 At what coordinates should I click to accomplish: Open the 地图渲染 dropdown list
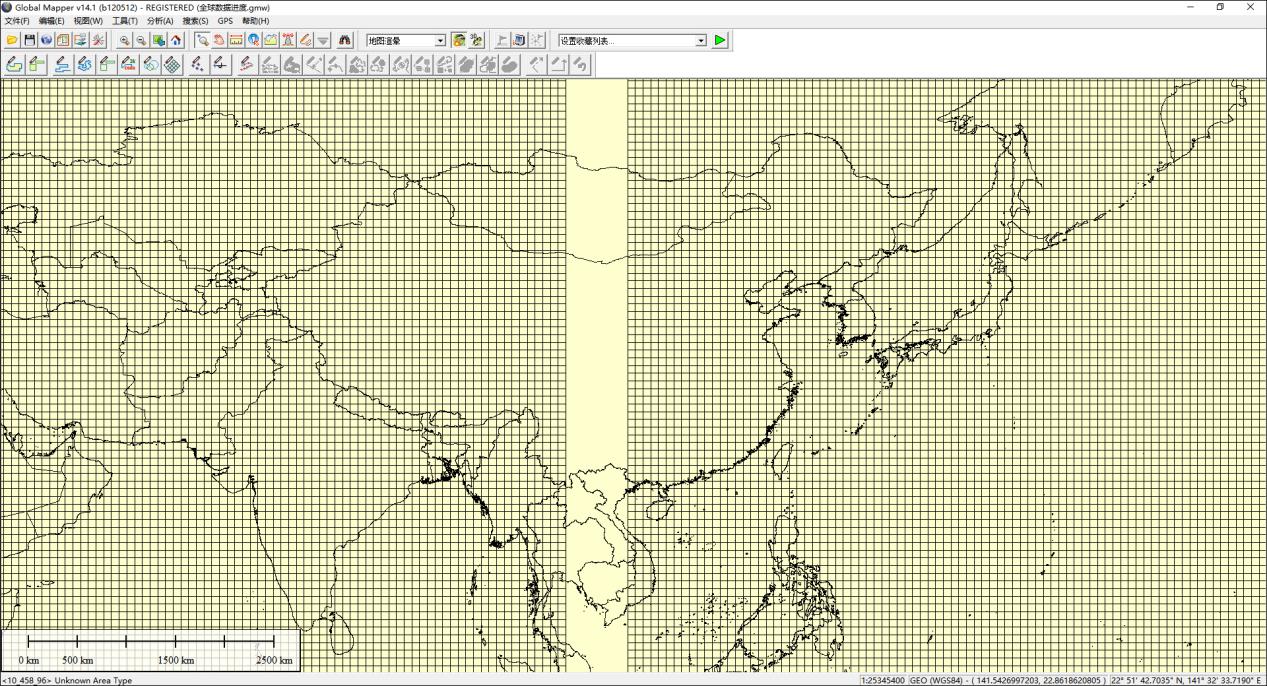440,40
